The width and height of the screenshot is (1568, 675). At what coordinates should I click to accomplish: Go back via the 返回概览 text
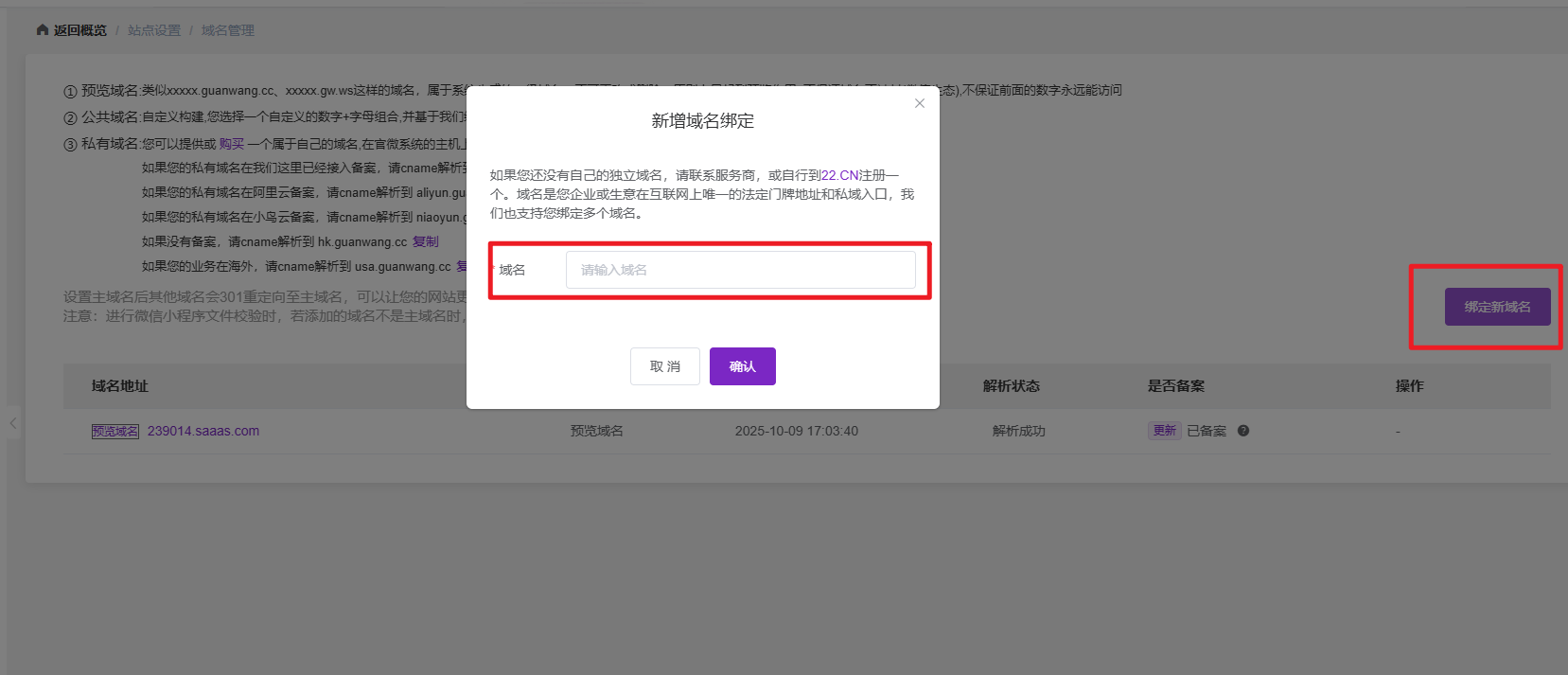(80, 30)
